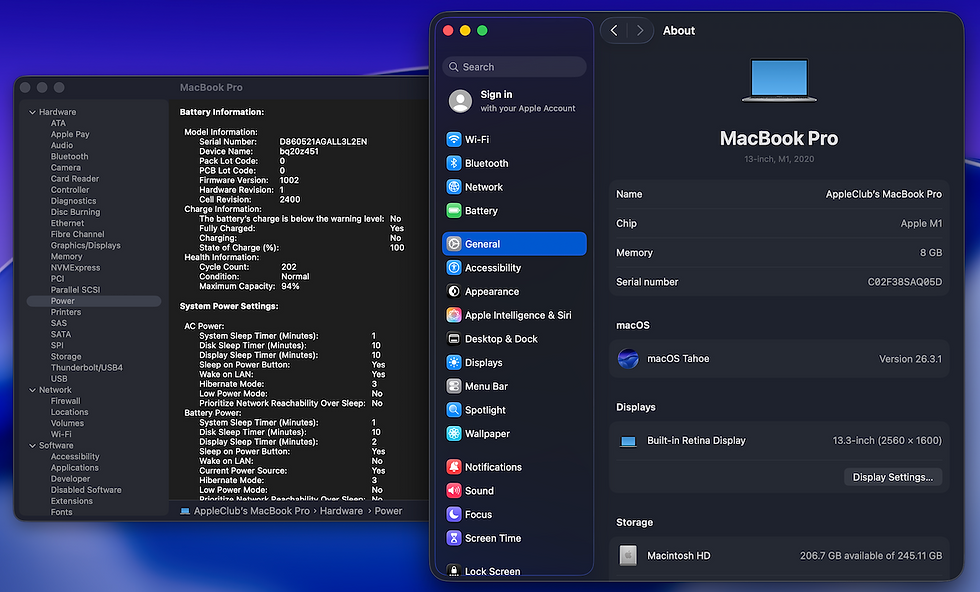Select Locations under Network section
Screen dimensions: 980x592
pos(69,413)
